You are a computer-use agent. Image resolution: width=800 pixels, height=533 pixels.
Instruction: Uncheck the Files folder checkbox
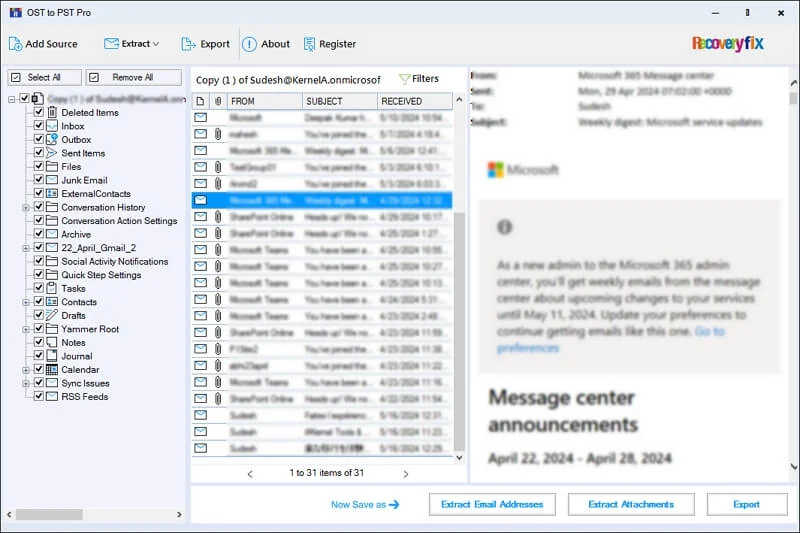(x=39, y=166)
